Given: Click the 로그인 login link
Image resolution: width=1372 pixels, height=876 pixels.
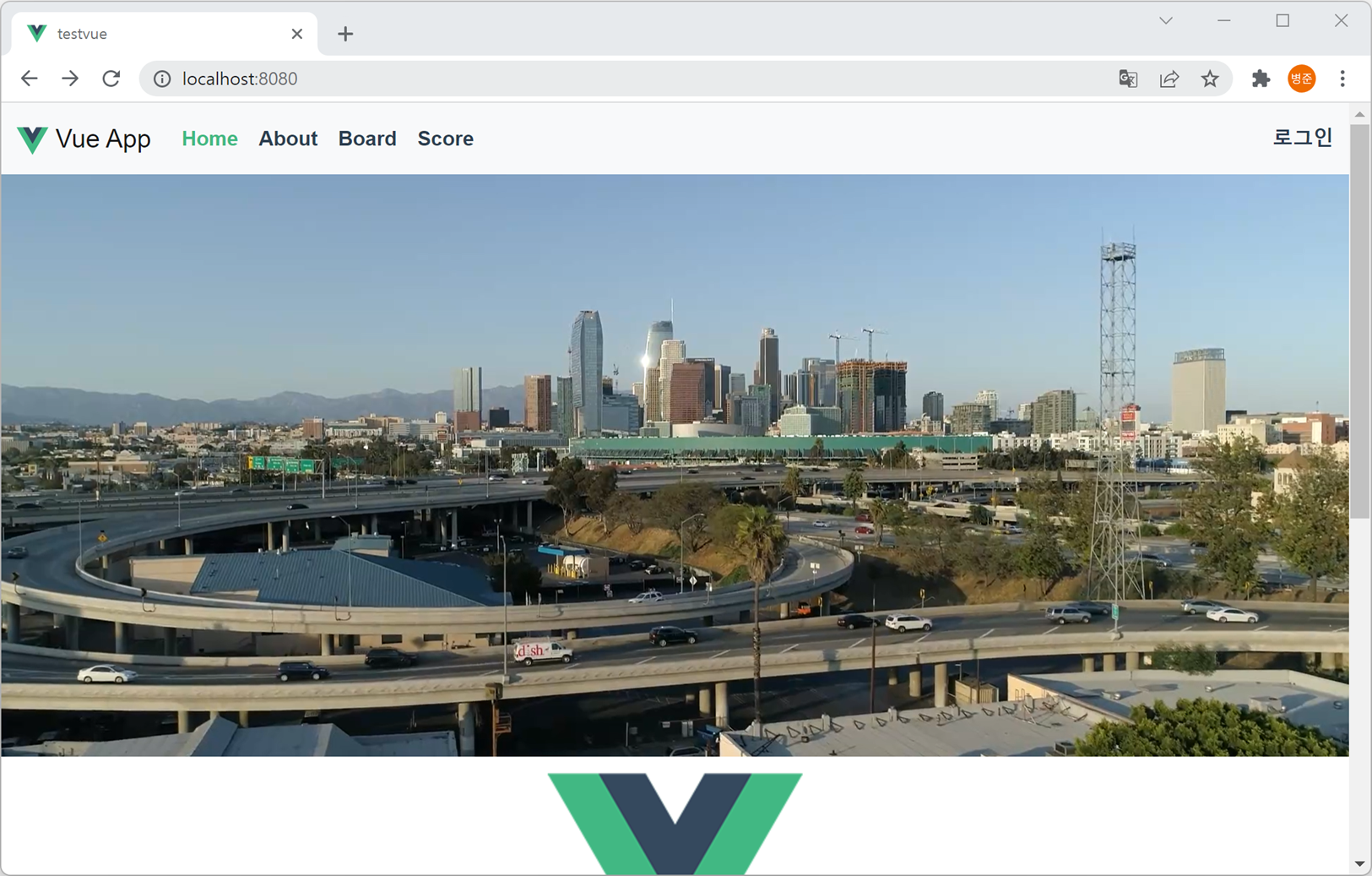Looking at the screenshot, I should click(x=1303, y=137).
